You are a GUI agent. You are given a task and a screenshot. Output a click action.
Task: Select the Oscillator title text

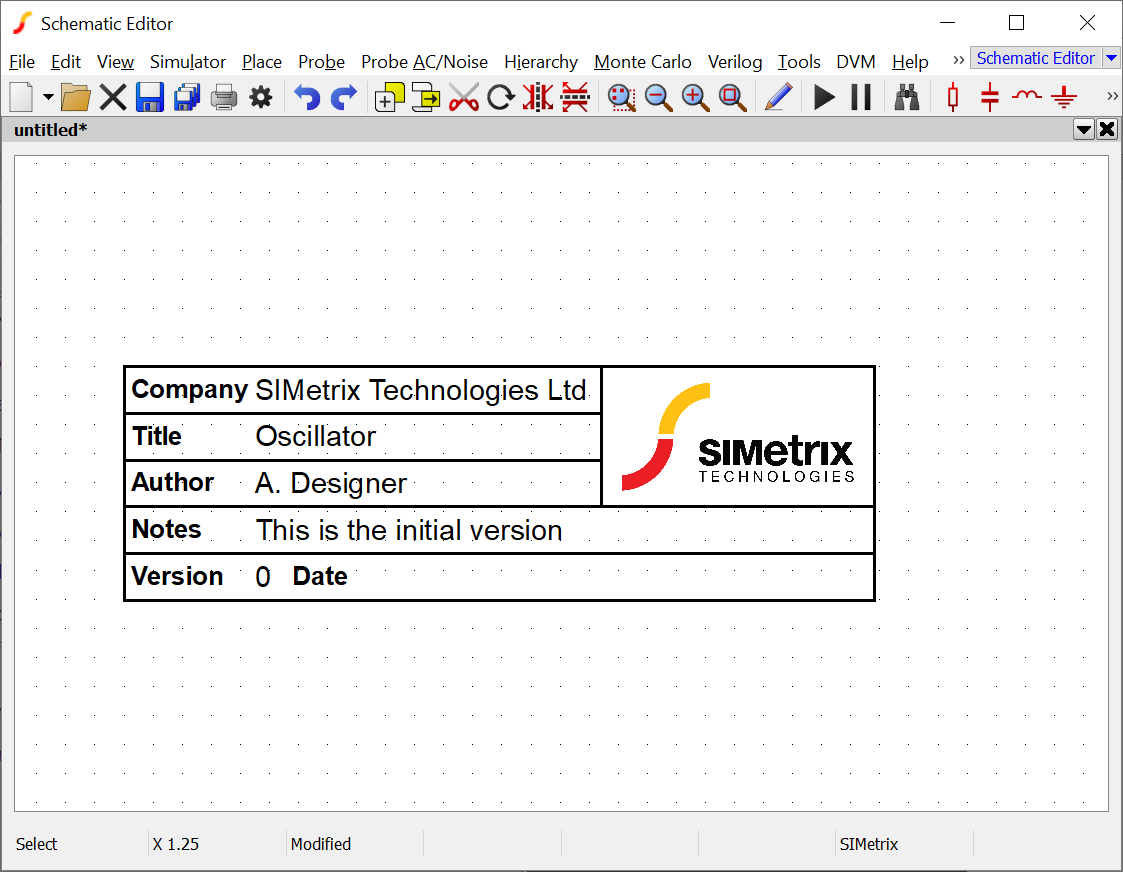pyautogui.click(x=316, y=437)
